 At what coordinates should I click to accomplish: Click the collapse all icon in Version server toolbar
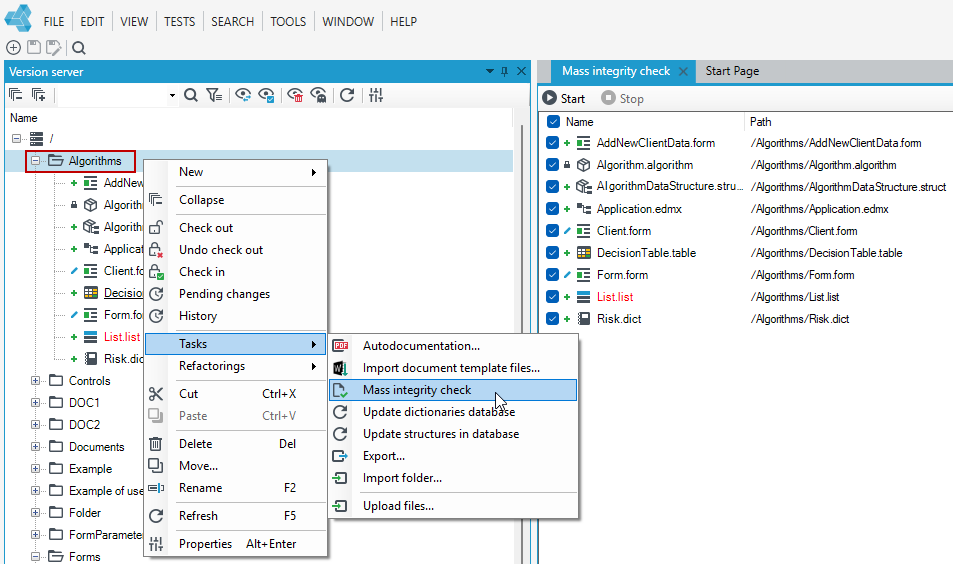coord(16,95)
